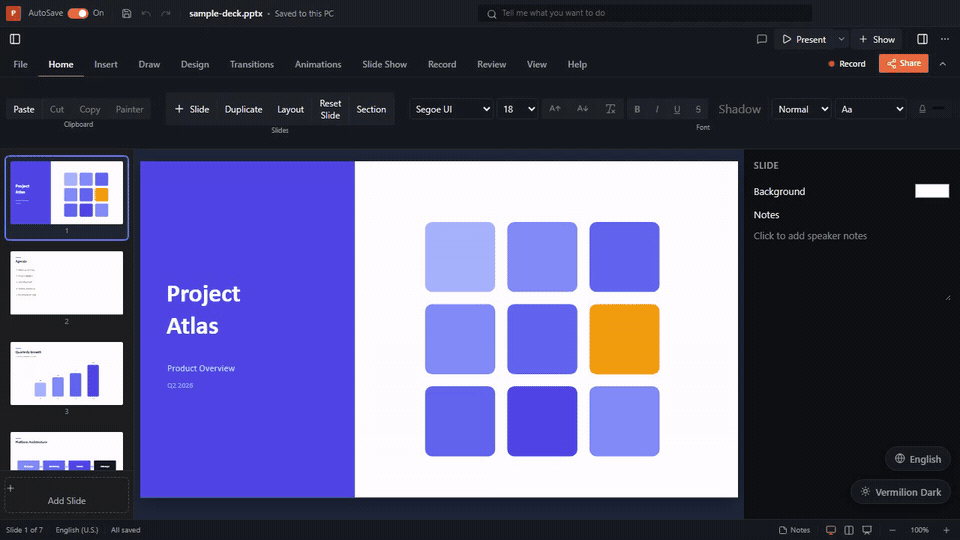The height and width of the screenshot is (540, 960).
Task: Toggle italic formatting
Action: click(657, 109)
